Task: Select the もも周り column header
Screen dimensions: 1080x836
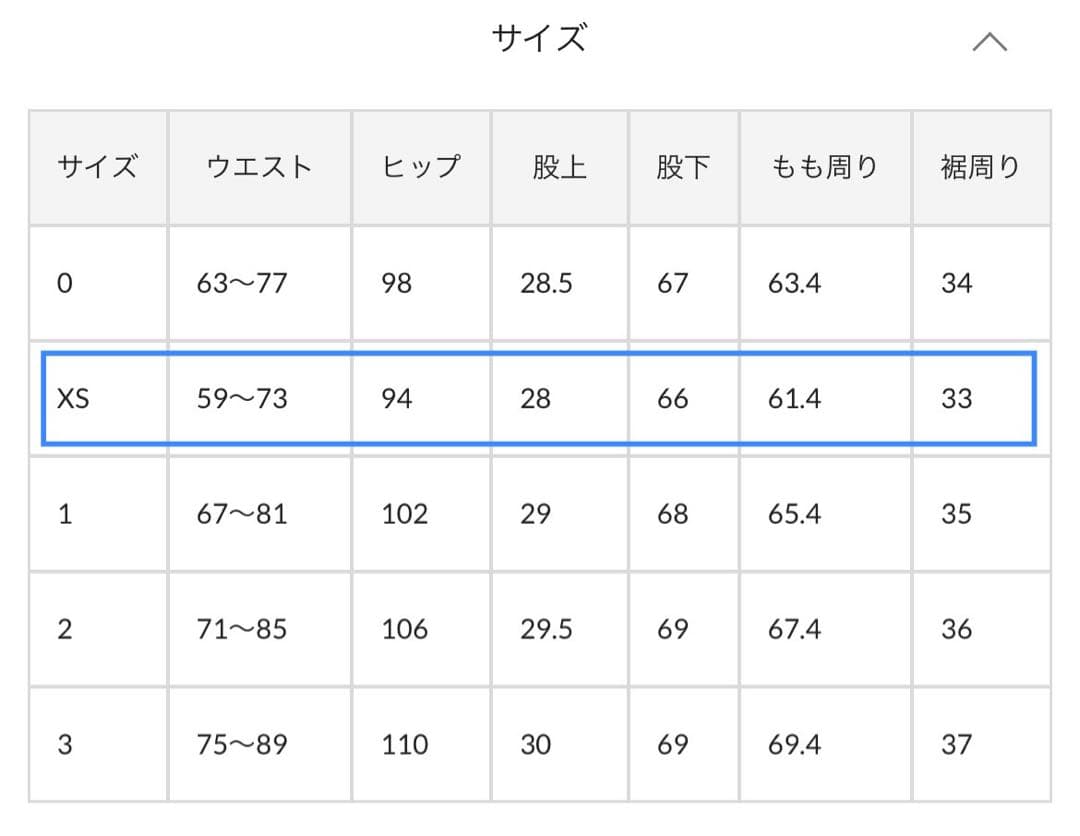Action: tap(824, 166)
